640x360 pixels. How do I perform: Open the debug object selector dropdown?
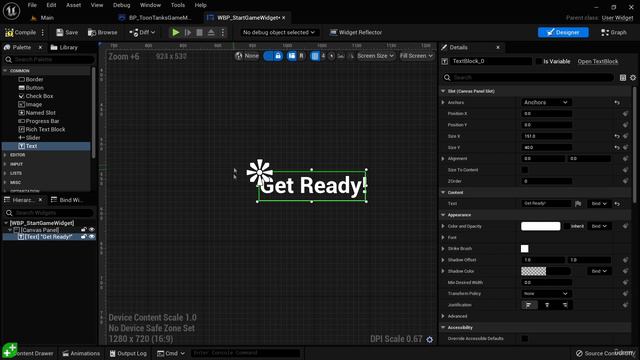pyautogui.click(x=279, y=32)
